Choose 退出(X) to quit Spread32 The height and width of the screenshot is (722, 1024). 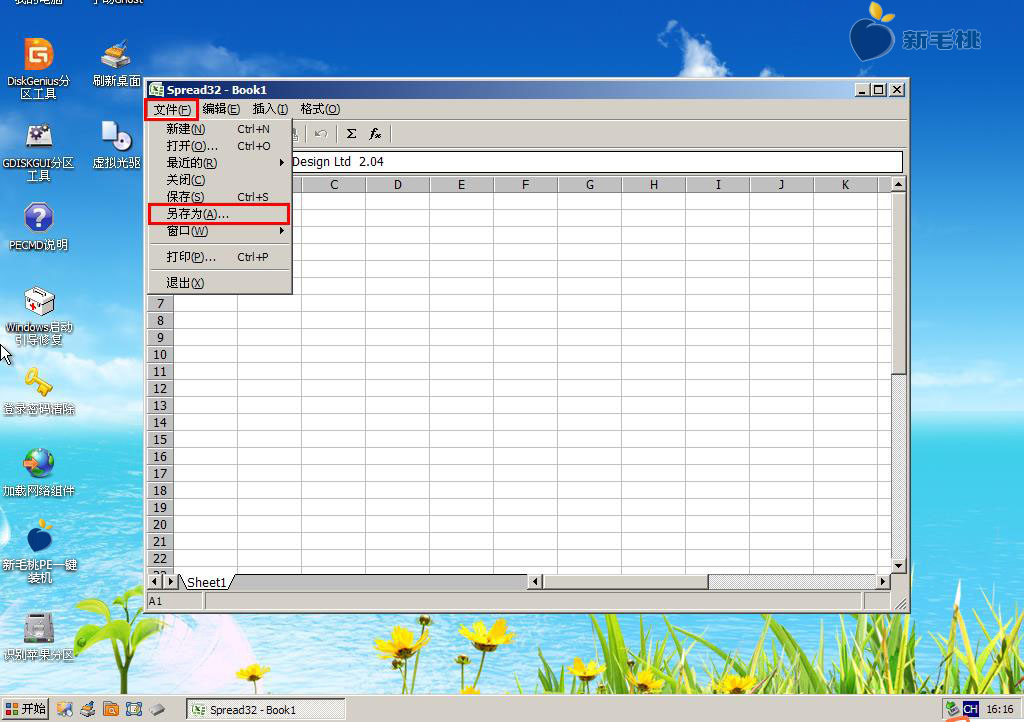tap(219, 283)
